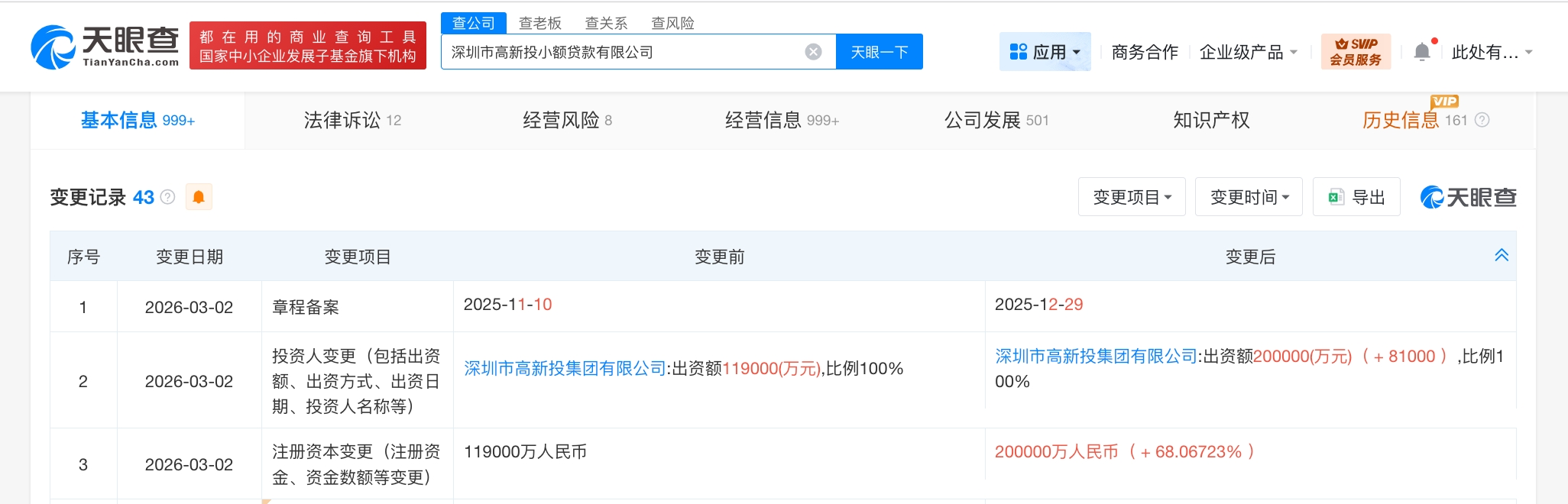Select the 查老板 search tab
This screenshot has height=504, width=1568.
(x=539, y=23)
